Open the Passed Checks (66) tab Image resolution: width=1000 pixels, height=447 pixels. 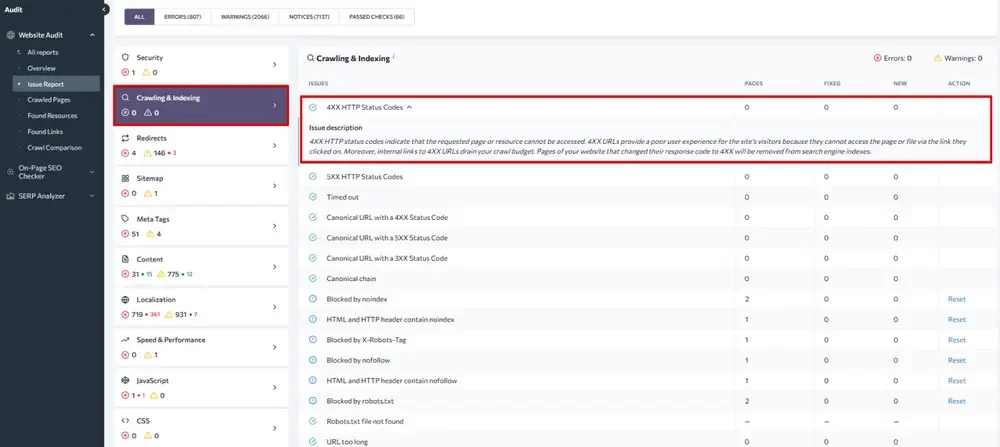click(376, 17)
